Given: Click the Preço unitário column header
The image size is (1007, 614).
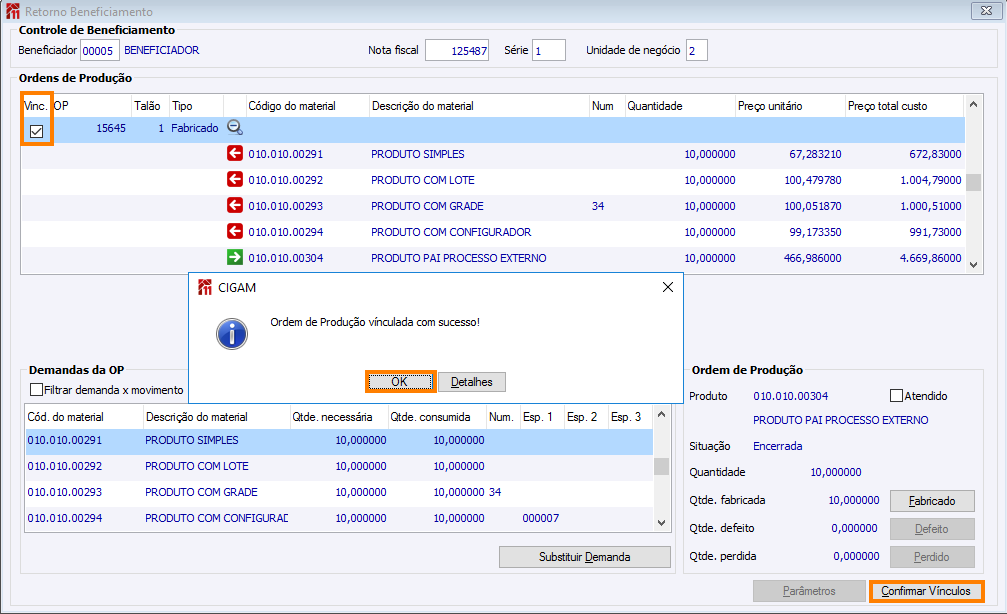Looking at the screenshot, I should pyautogui.click(x=769, y=106).
